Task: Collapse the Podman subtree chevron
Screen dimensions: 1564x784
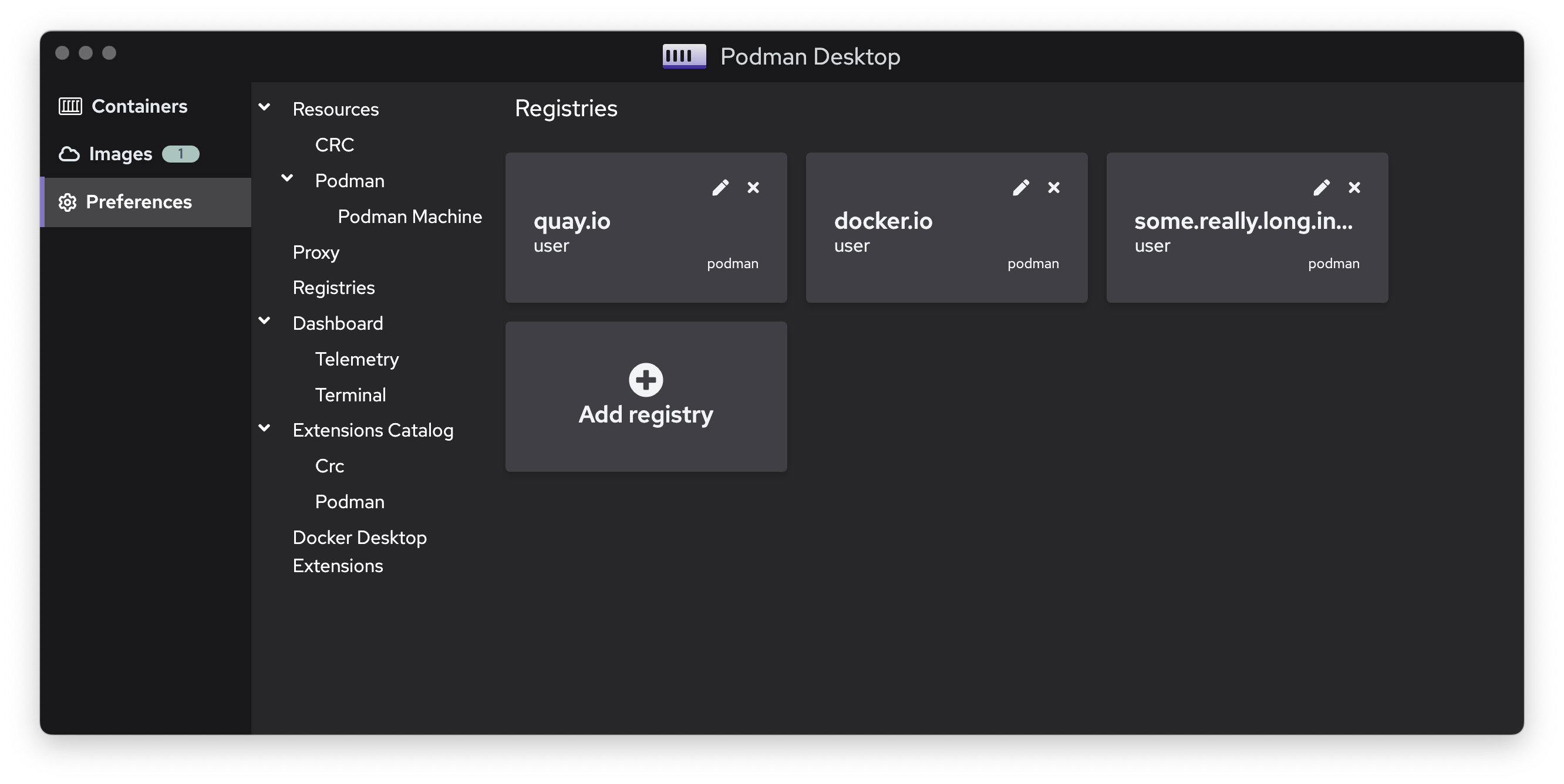Action: pyautogui.click(x=287, y=178)
